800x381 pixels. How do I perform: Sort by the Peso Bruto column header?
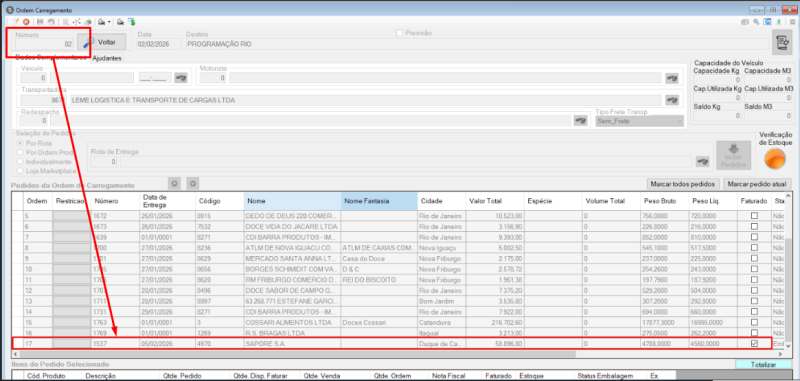(x=665, y=201)
